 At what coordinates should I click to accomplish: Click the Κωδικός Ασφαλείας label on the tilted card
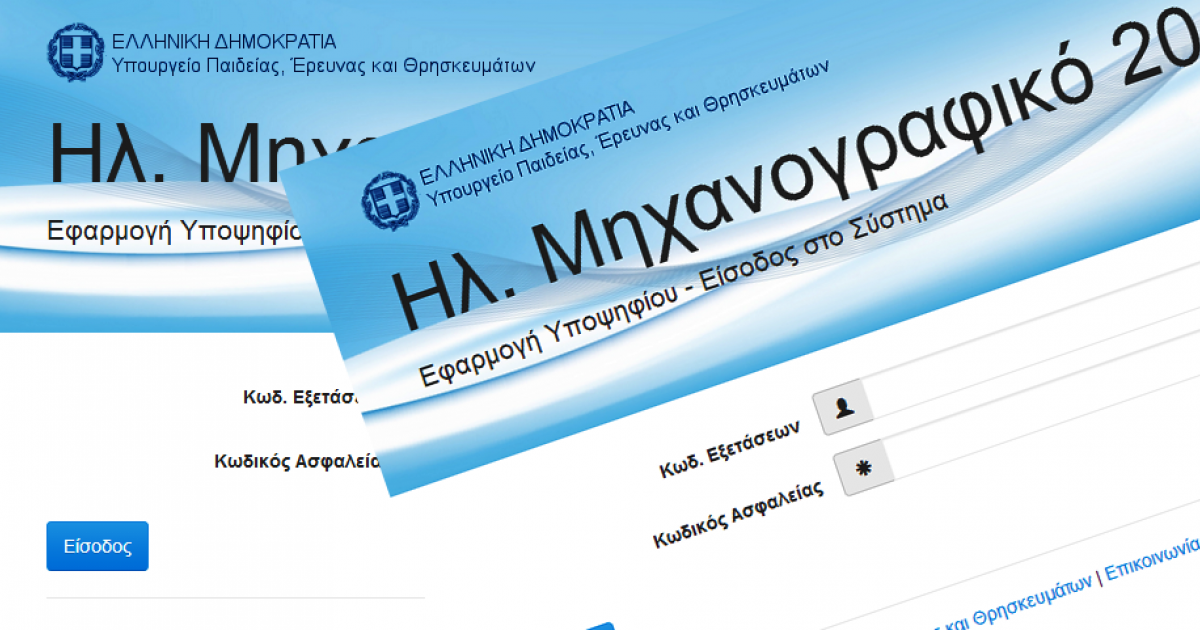point(740,512)
